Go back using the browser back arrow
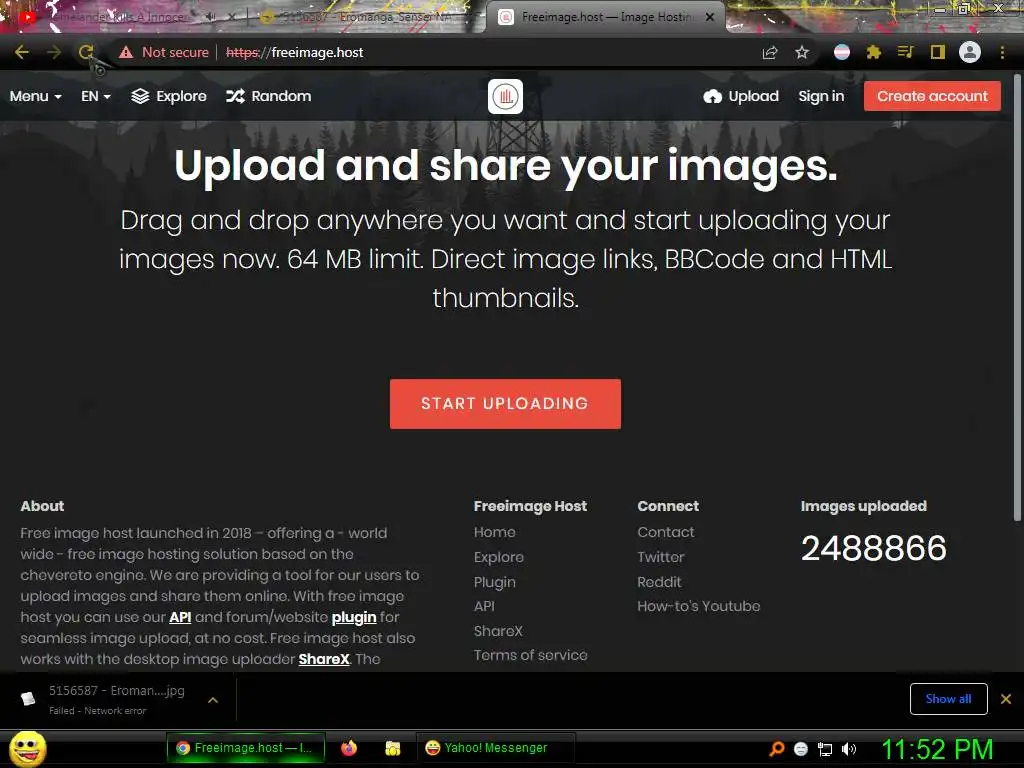 pos(22,52)
